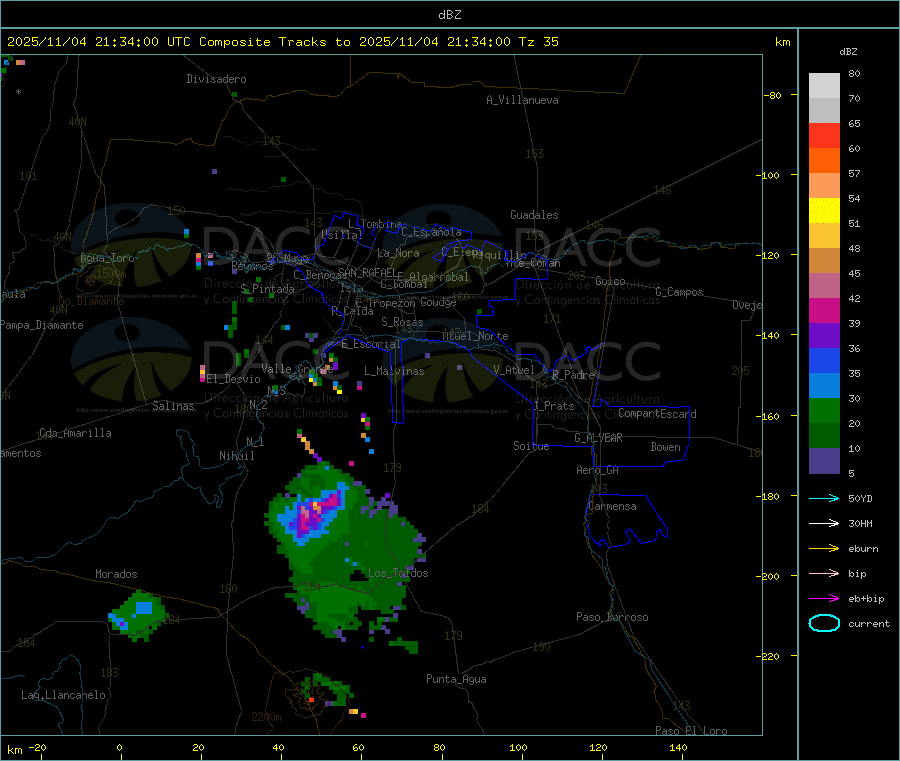The width and height of the screenshot is (900, 761).
Task: Click the Paso_El_Loro map label
Action: coord(691,731)
